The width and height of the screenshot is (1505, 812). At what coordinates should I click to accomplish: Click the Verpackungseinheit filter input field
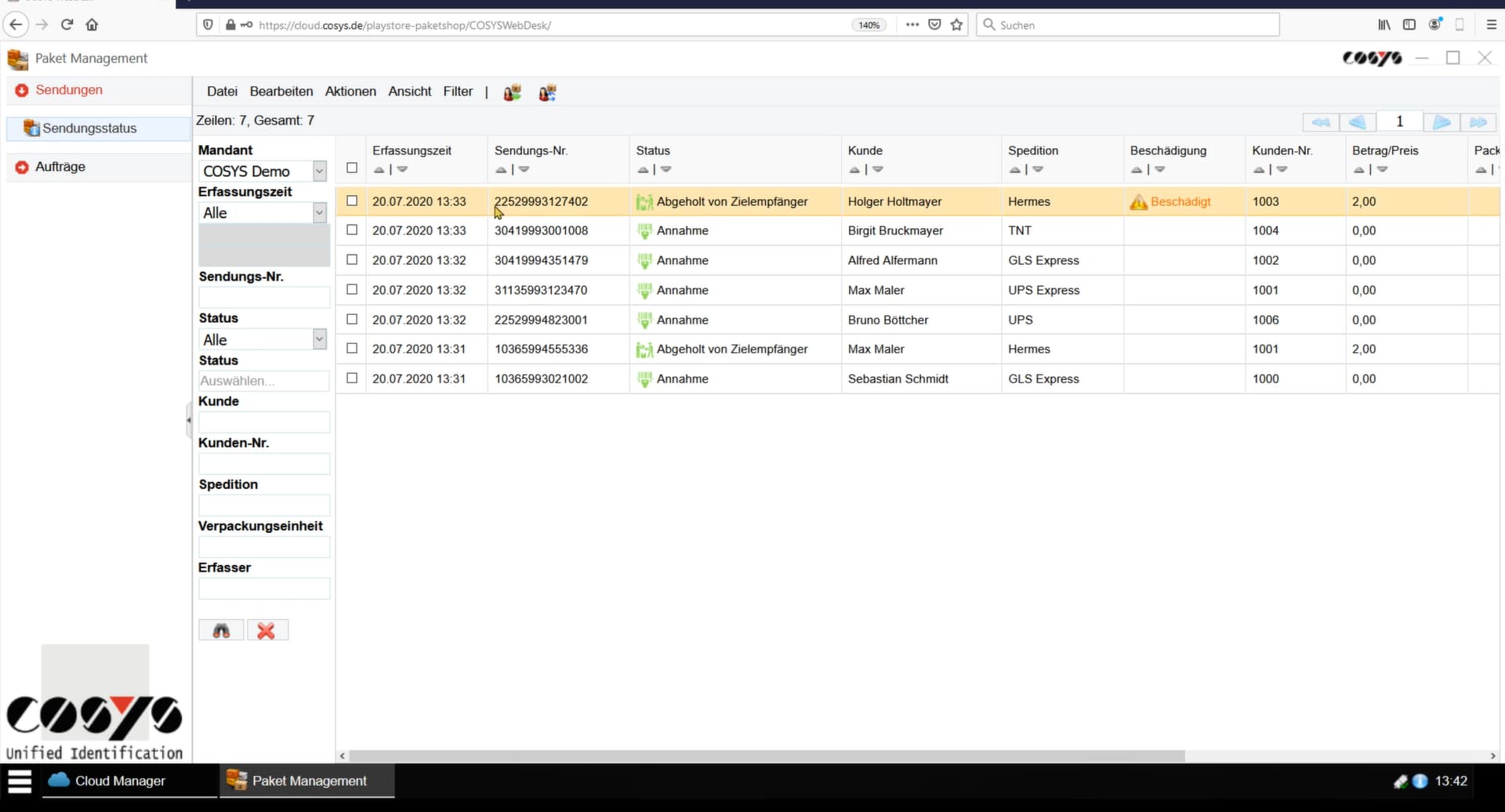[264, 547]
